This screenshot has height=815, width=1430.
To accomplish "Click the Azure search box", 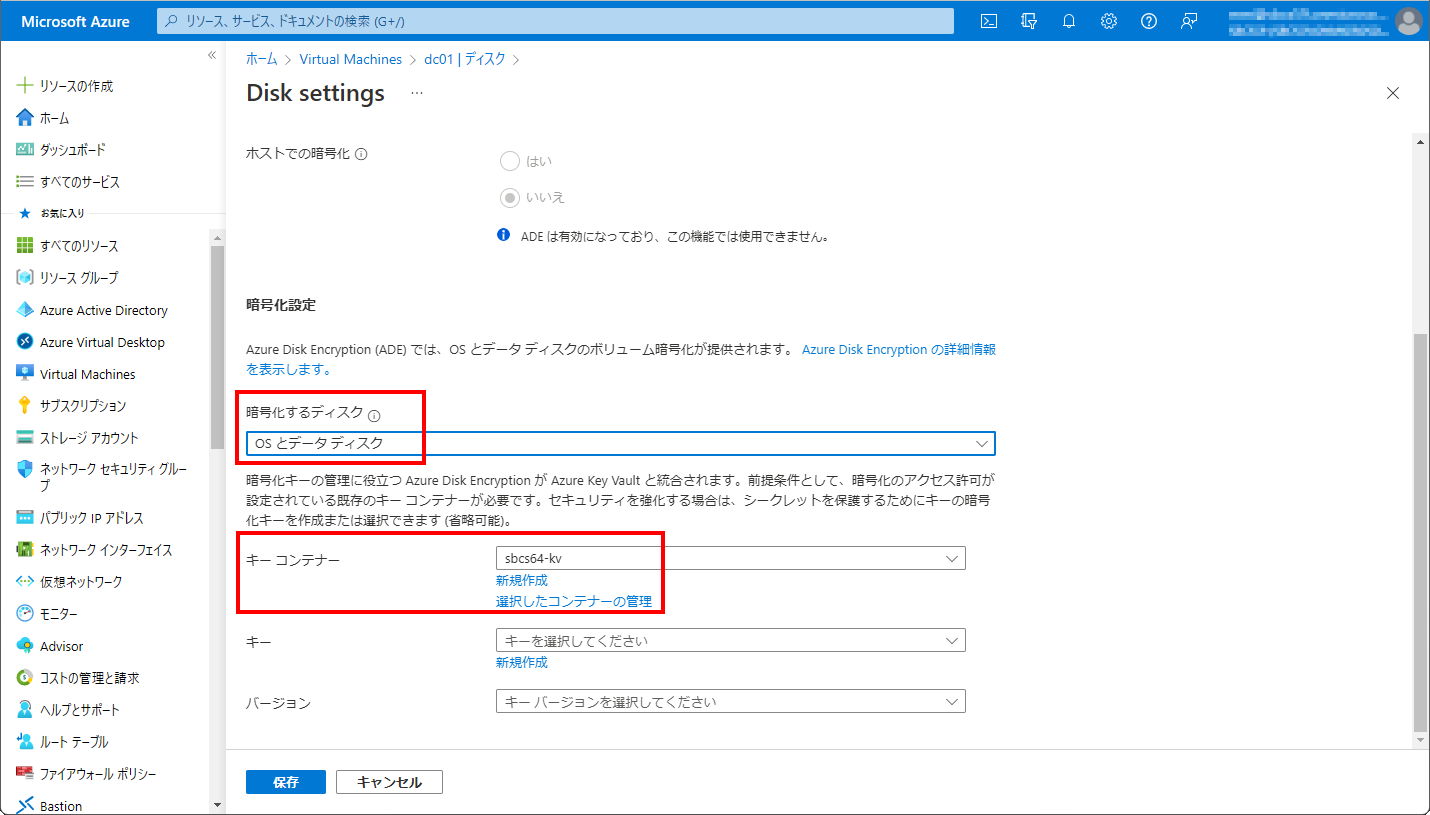I will [555, 21].
